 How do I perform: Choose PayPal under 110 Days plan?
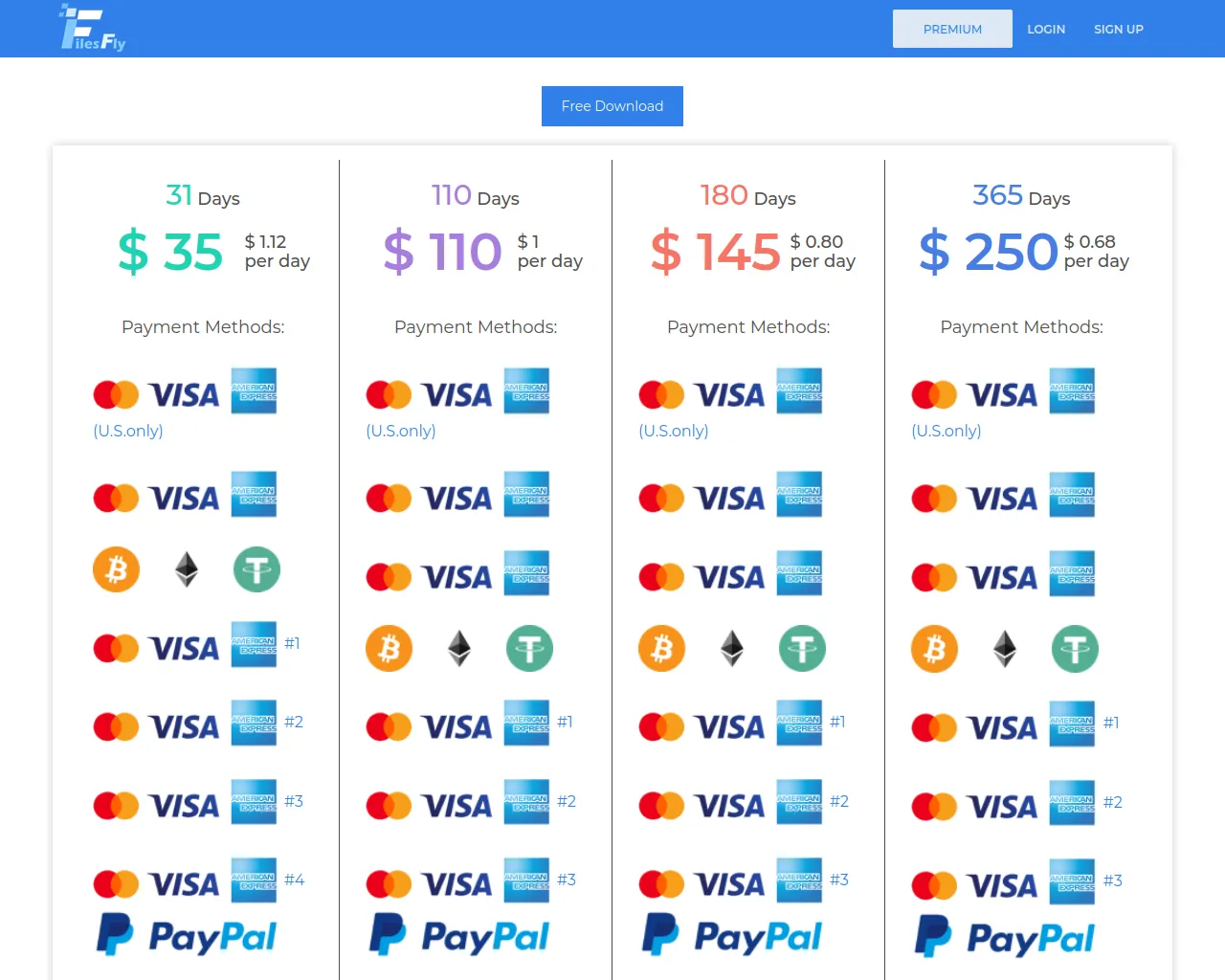[x=459, y=936]
